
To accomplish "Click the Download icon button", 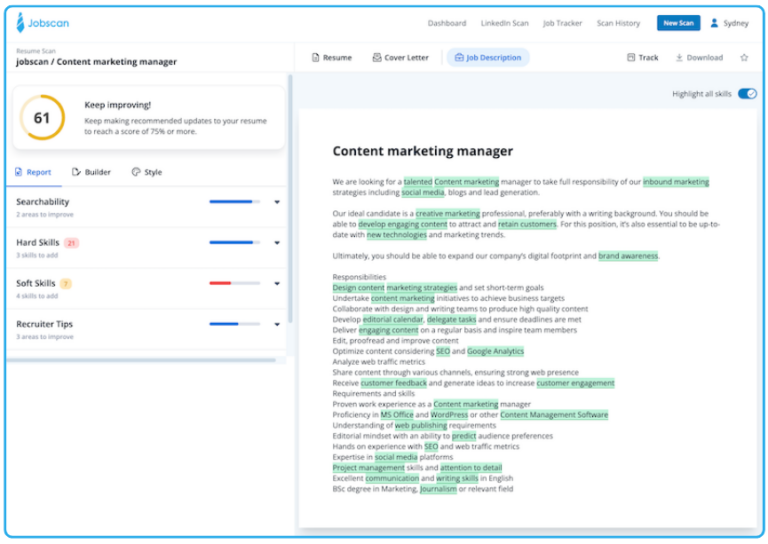I will pyautogui.click(x=680, y=58).
